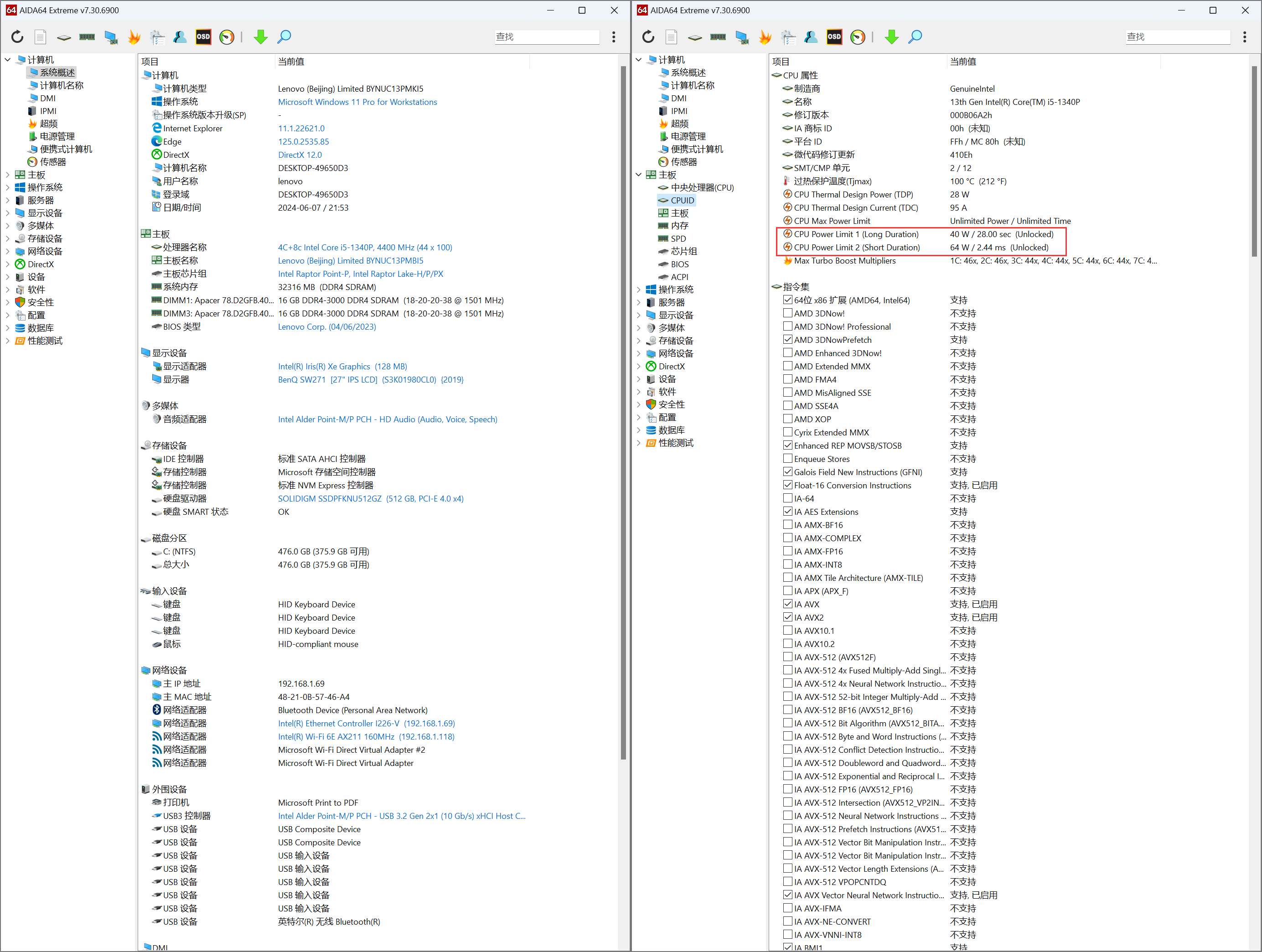The height and width of the screenshot is (952, 1262).
Task: Select CPUID item in the right tree
Action: point(682,200)
